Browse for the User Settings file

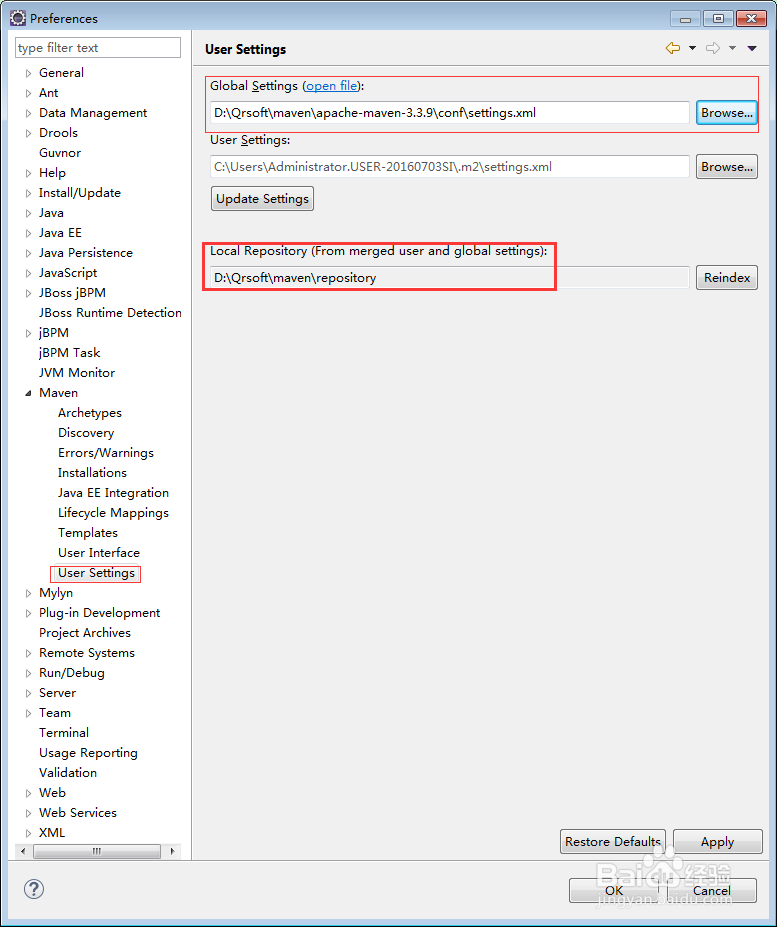coord(726,167)
